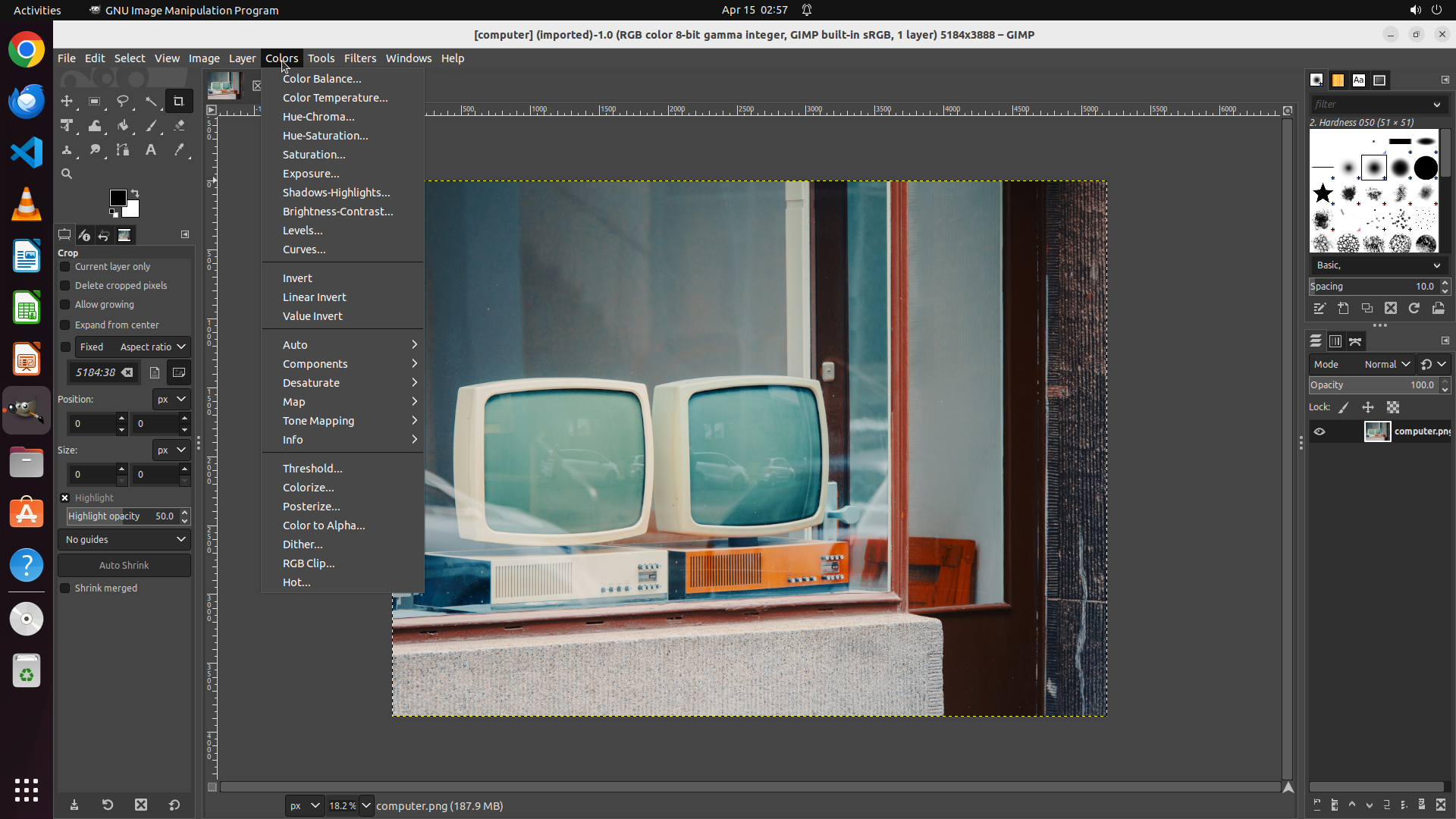1456x819 pixels.
Task: Open the brushes category dropdown labeled Basic
Action: click(1378, 265)
